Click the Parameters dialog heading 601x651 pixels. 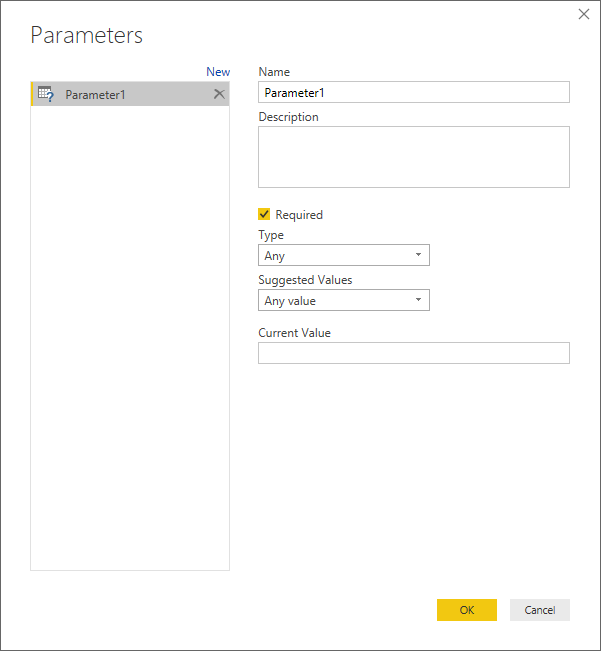coord(87,35)
